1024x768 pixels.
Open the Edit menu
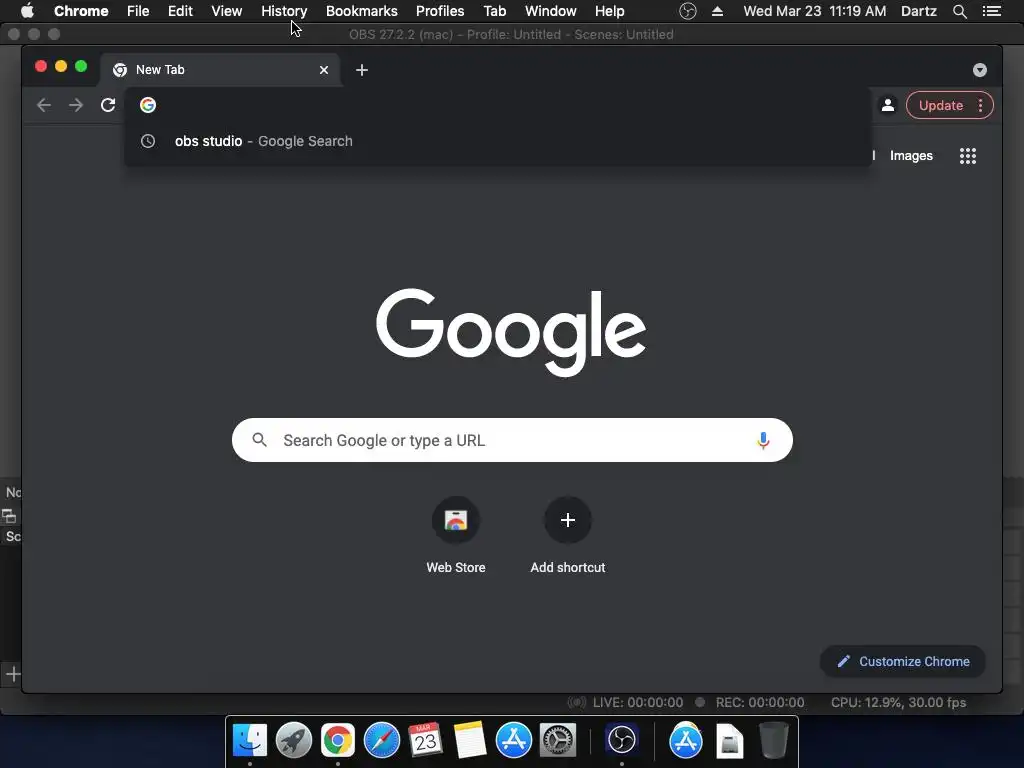(180, 11)
